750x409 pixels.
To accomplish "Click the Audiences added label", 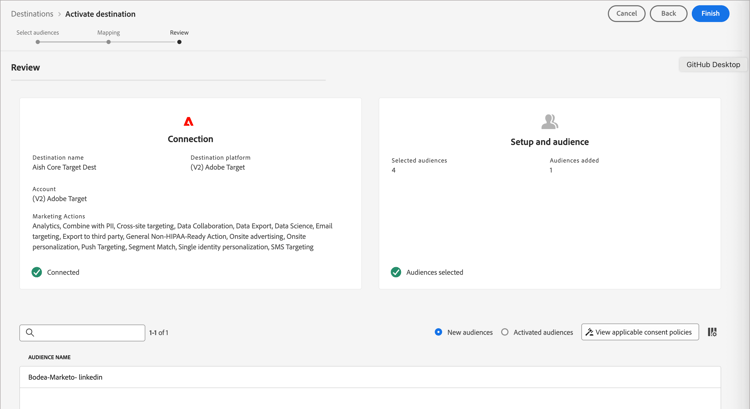I will coord(574,160).
